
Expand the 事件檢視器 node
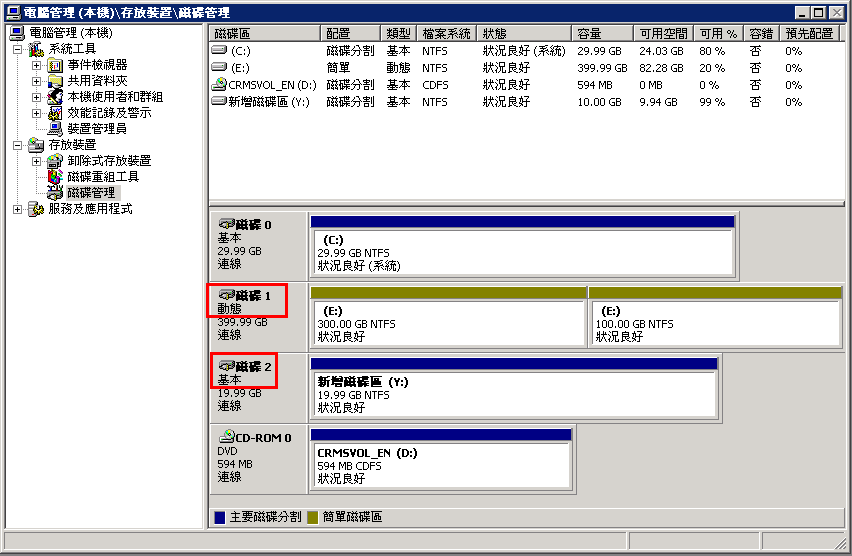36,66
